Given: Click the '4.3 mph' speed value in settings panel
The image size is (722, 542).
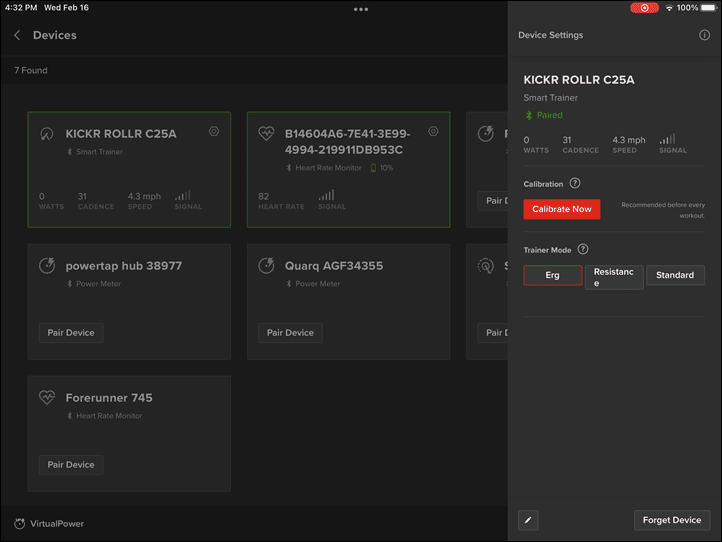Looking at the screenshot, I should [629, 140].
